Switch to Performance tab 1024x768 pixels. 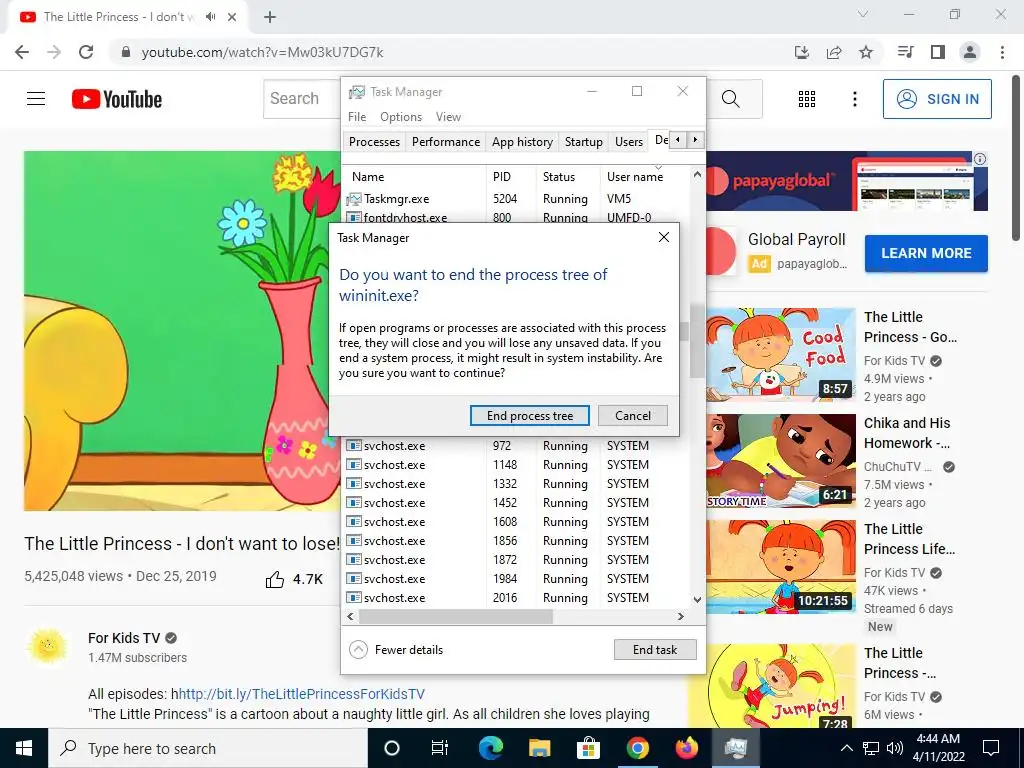(x=445, y=142)
